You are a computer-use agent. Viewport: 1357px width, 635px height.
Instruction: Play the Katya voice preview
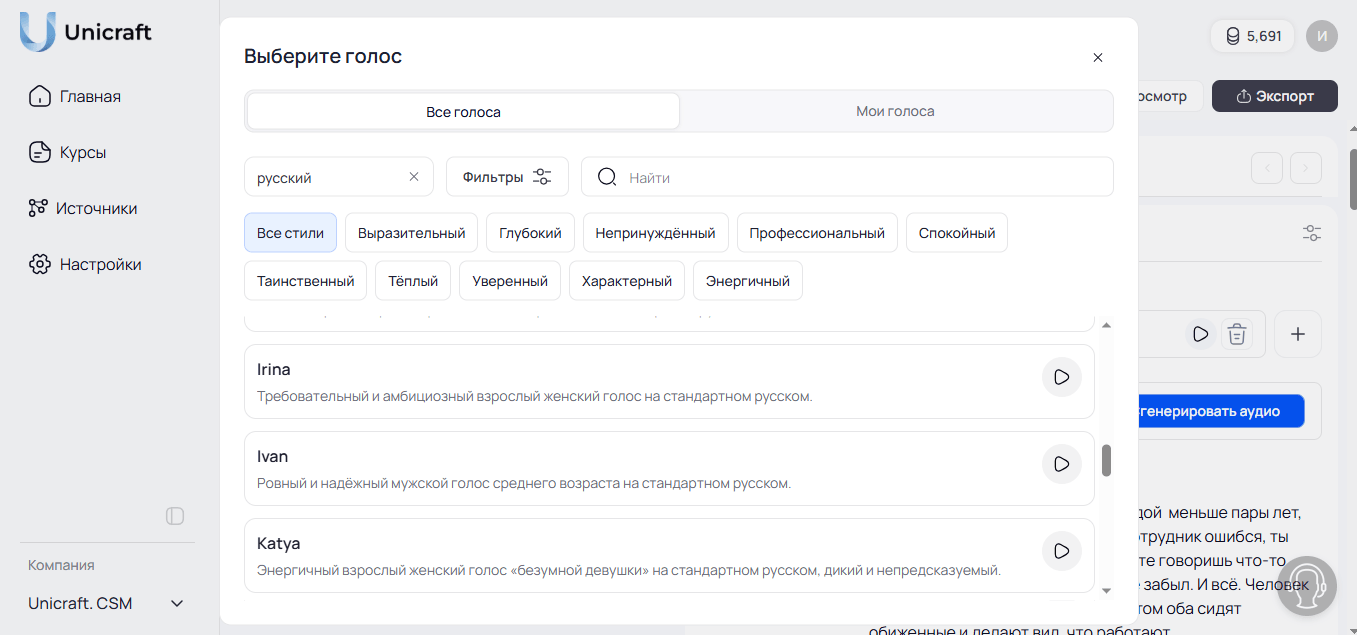click(1062, 551)
